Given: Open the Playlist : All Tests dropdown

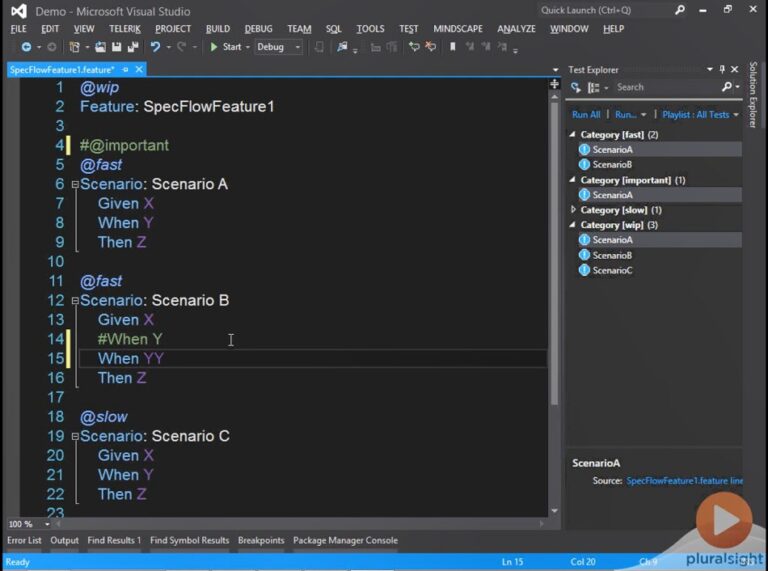Looking at the screenshot, I should click(700, 115).
